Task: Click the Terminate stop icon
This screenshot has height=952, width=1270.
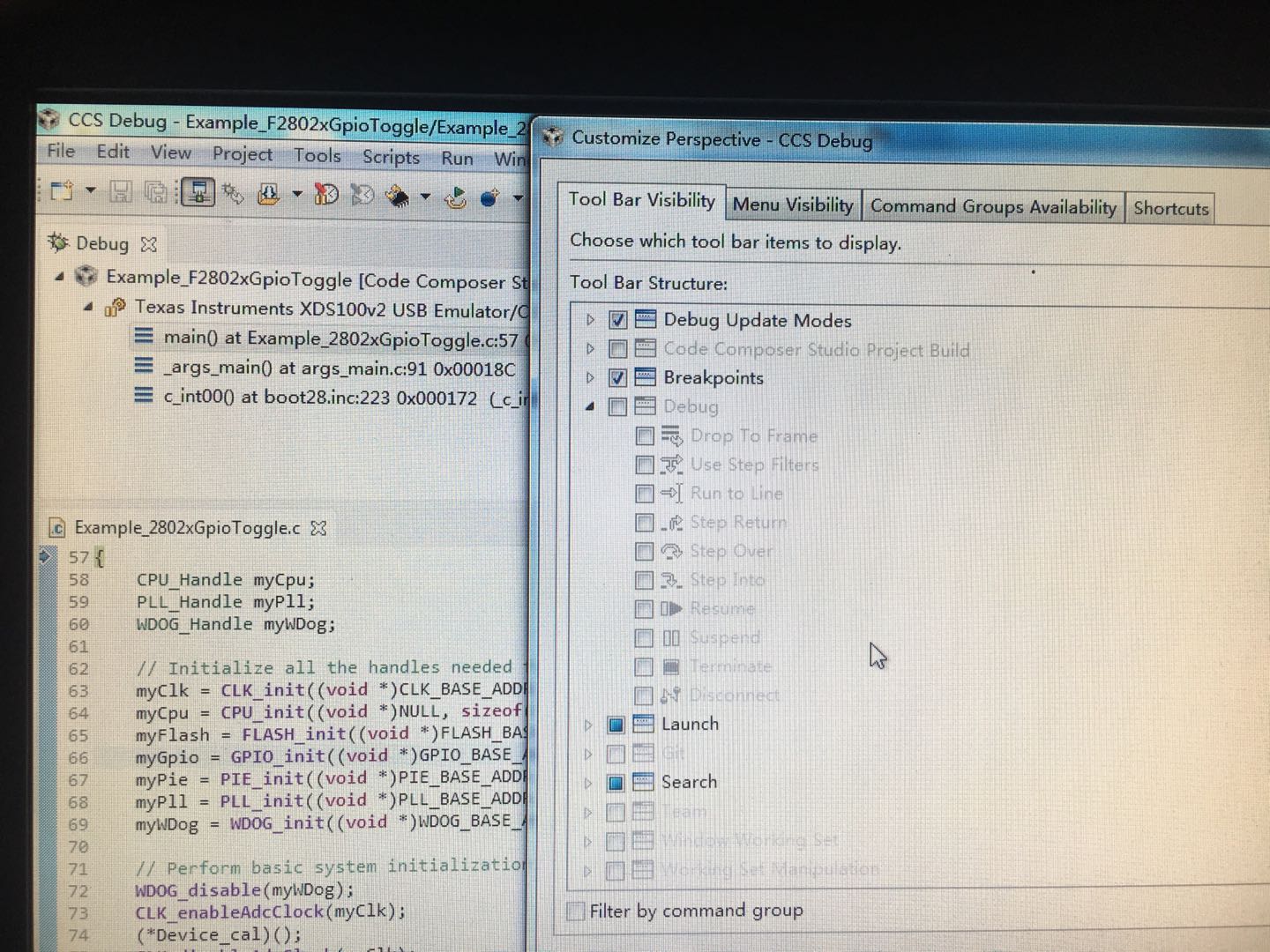Action: pos(671,666)
